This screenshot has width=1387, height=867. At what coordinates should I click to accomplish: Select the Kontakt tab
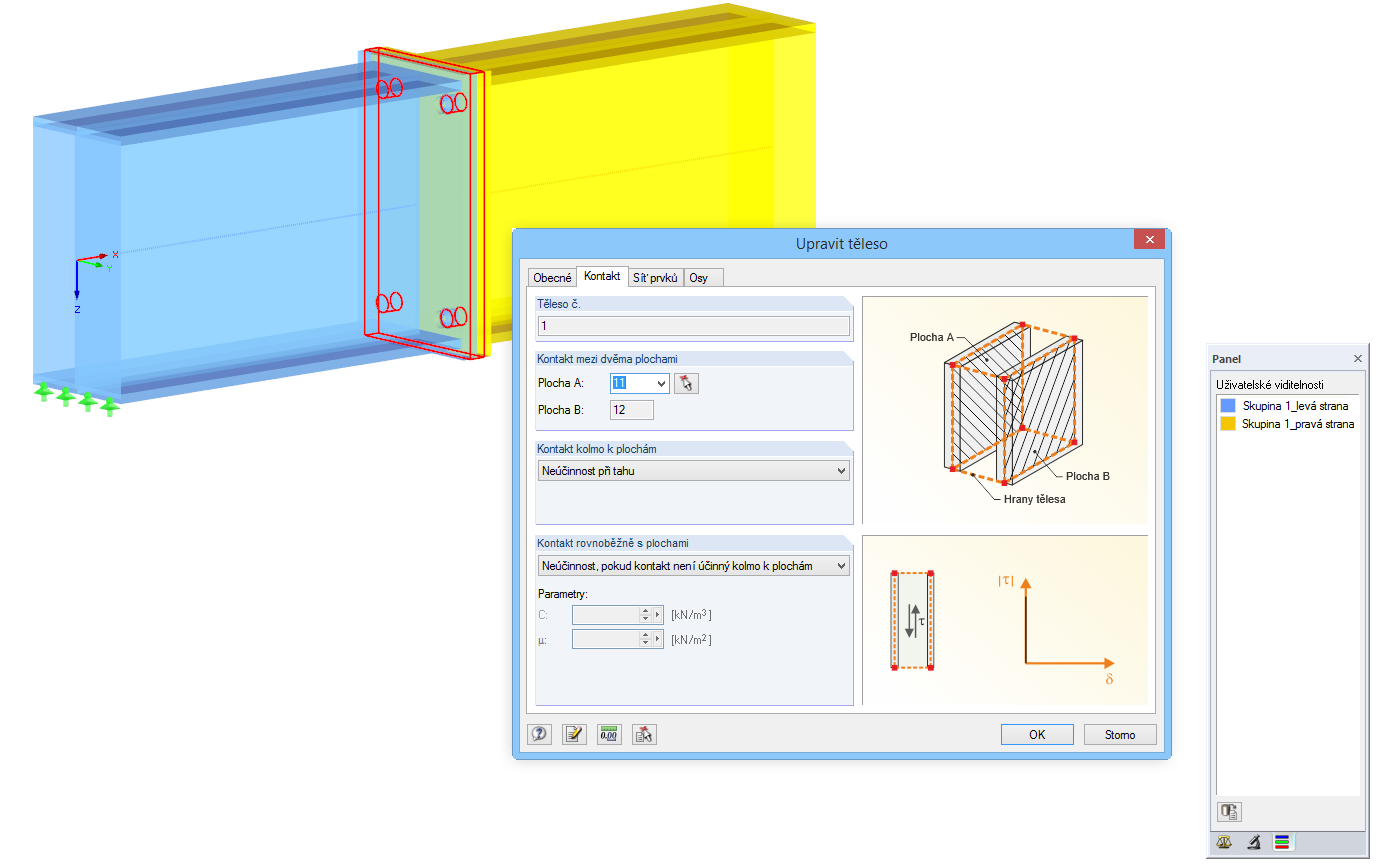tap(602, 276)
